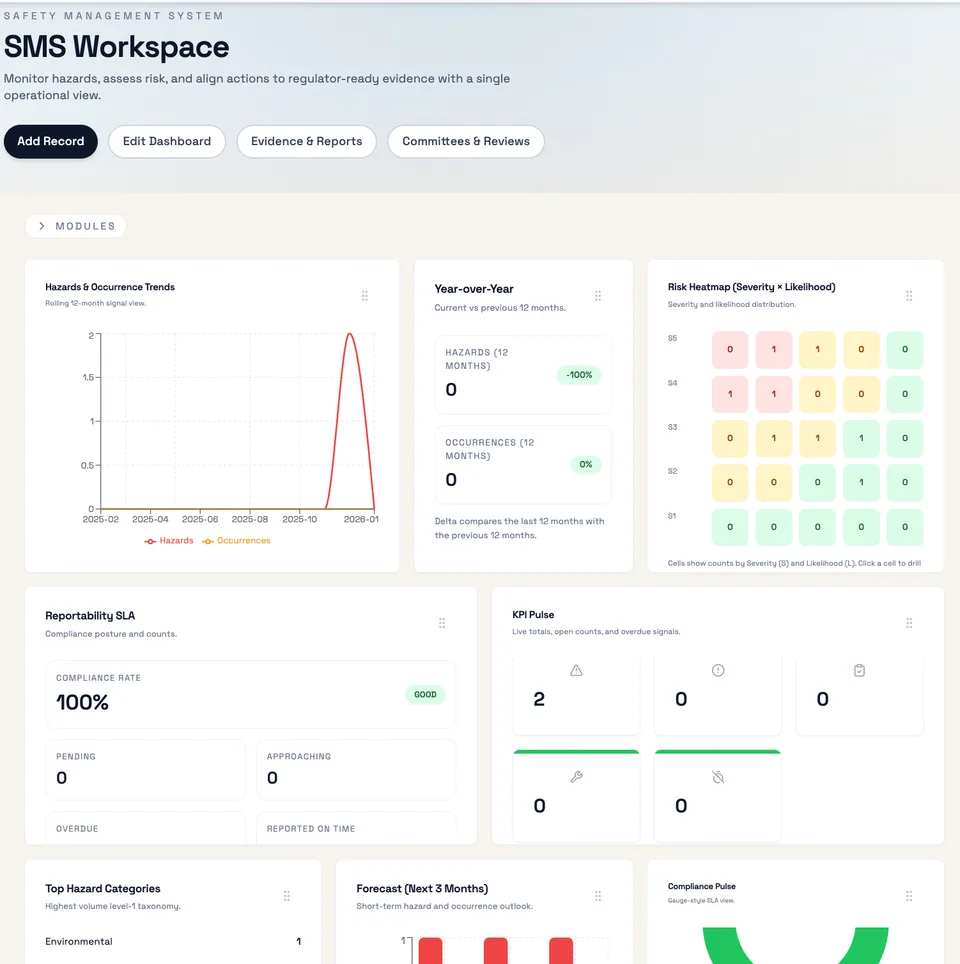The image size is (960, 964).
Task: Expand the Modules section
Action: coord(75,226)
